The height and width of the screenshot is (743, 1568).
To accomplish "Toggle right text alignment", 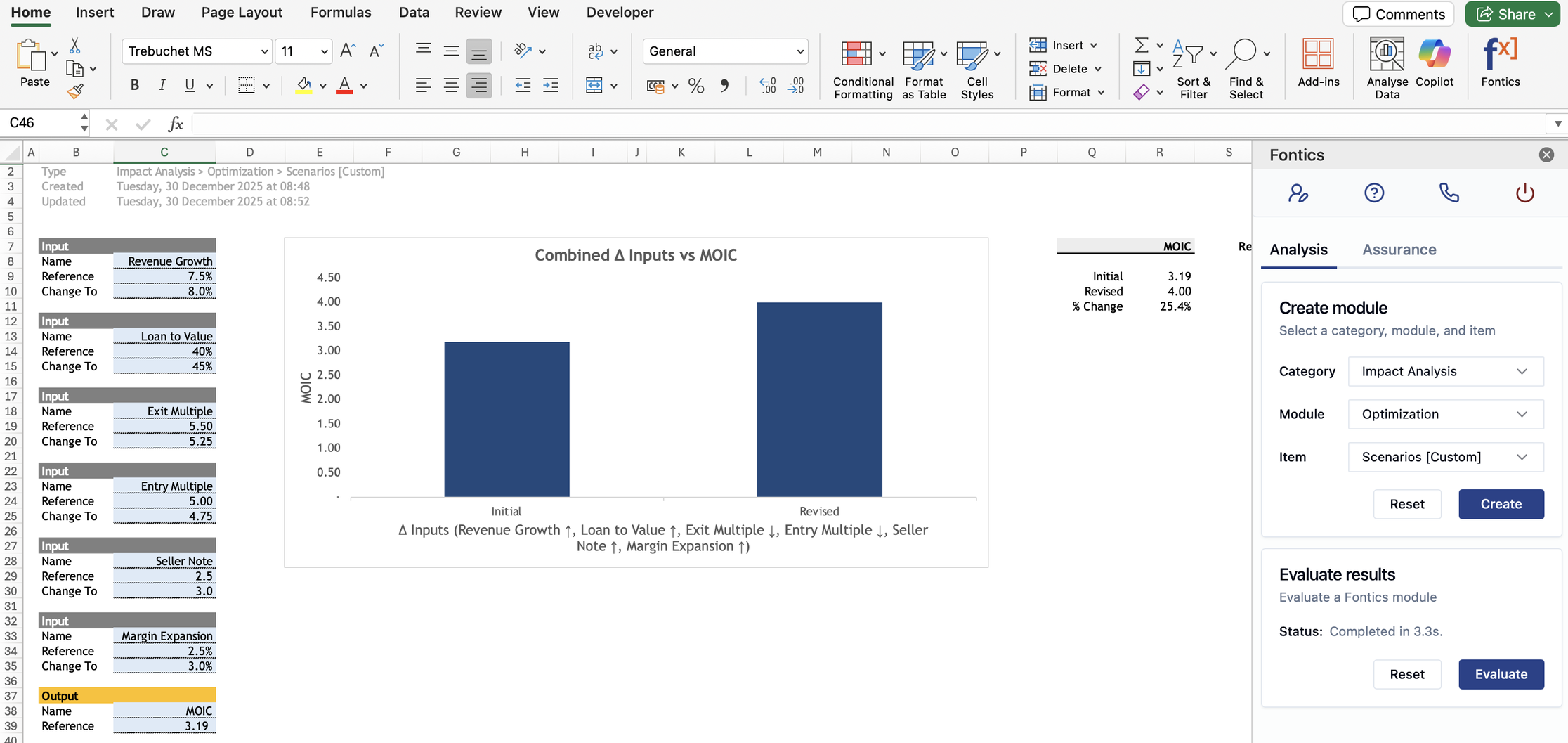I will coord(478,86).
